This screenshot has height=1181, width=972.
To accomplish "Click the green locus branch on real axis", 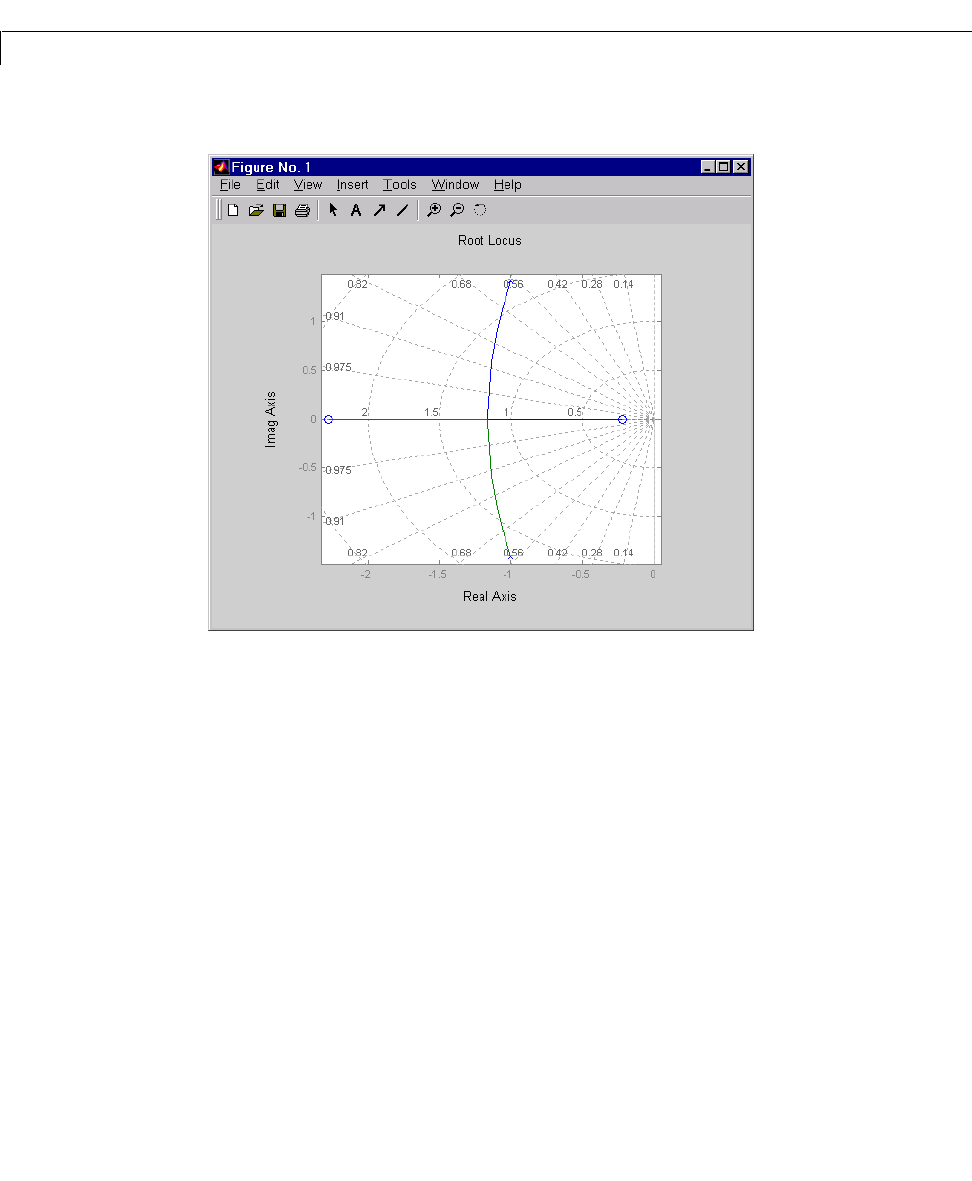I will click(410, 420).
